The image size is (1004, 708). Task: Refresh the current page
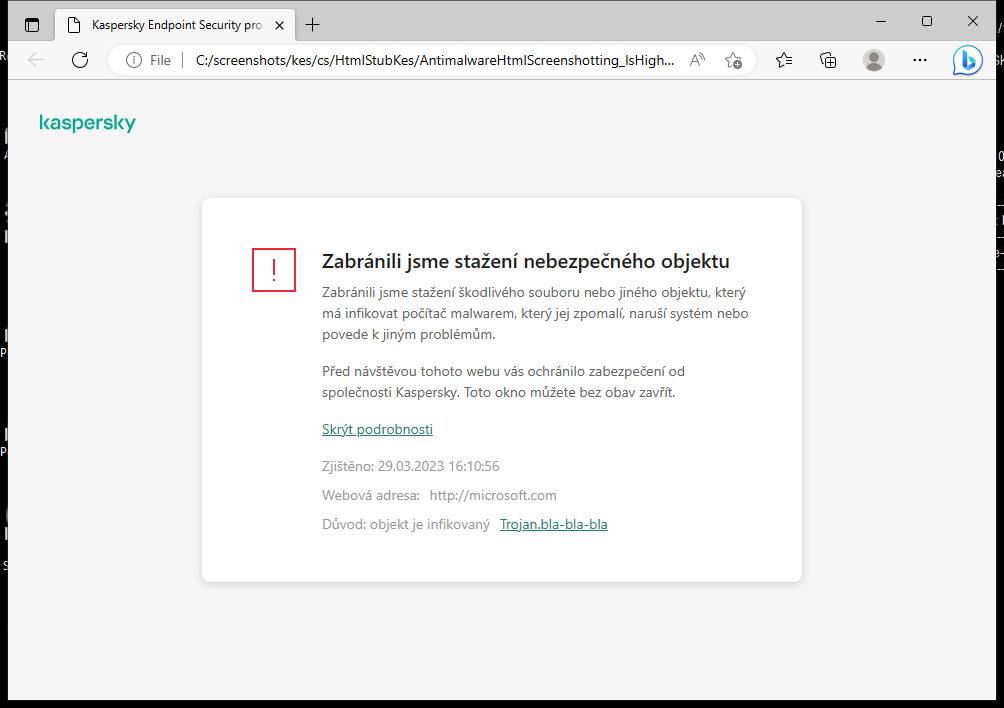coord(80,60)
